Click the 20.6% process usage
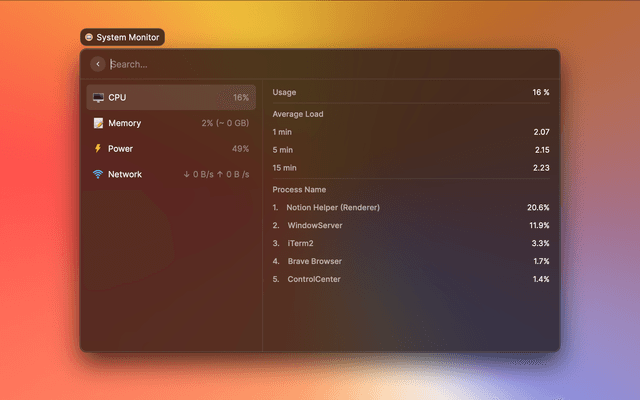 point(538,207)
